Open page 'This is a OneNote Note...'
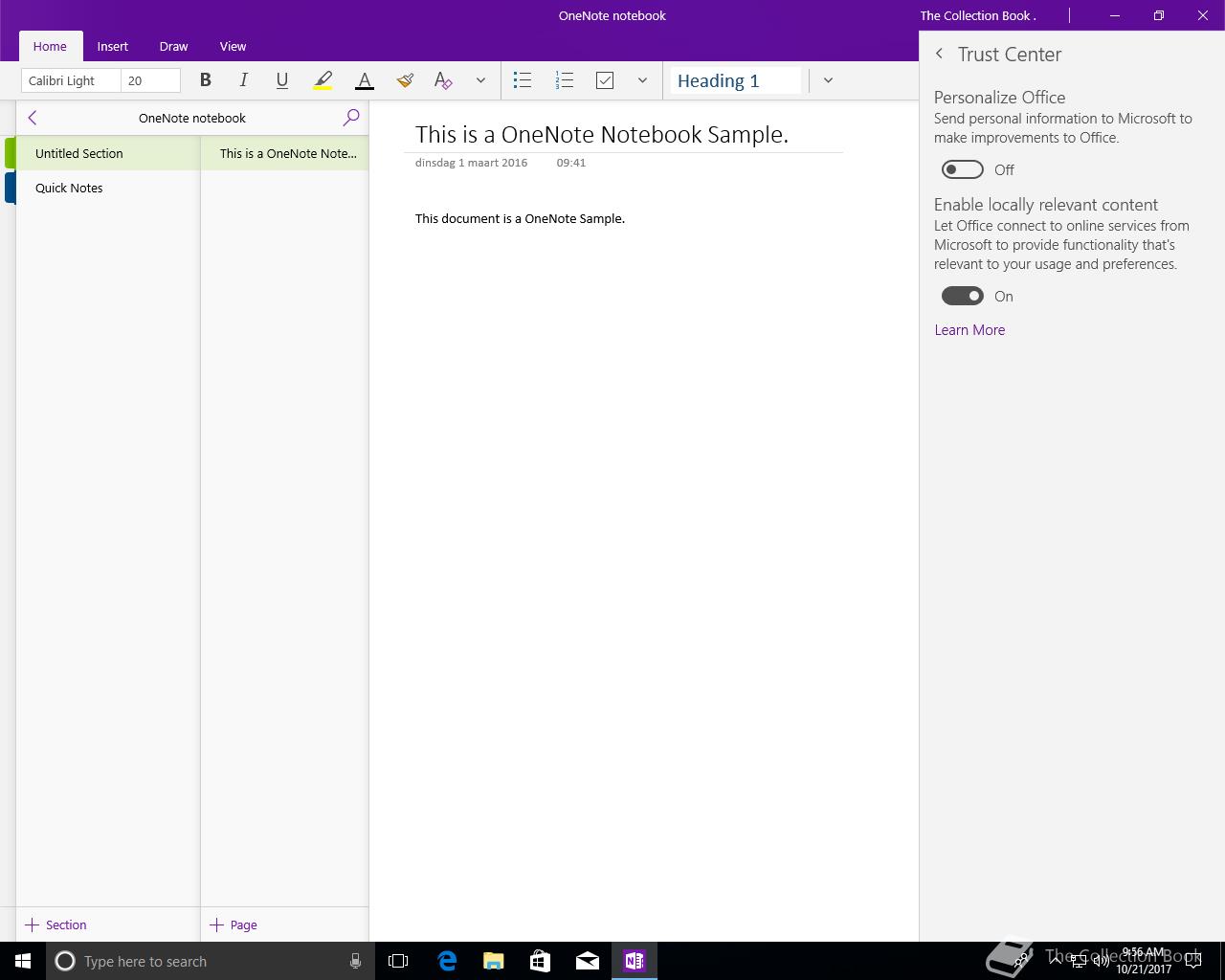 [x=284, y=153]
